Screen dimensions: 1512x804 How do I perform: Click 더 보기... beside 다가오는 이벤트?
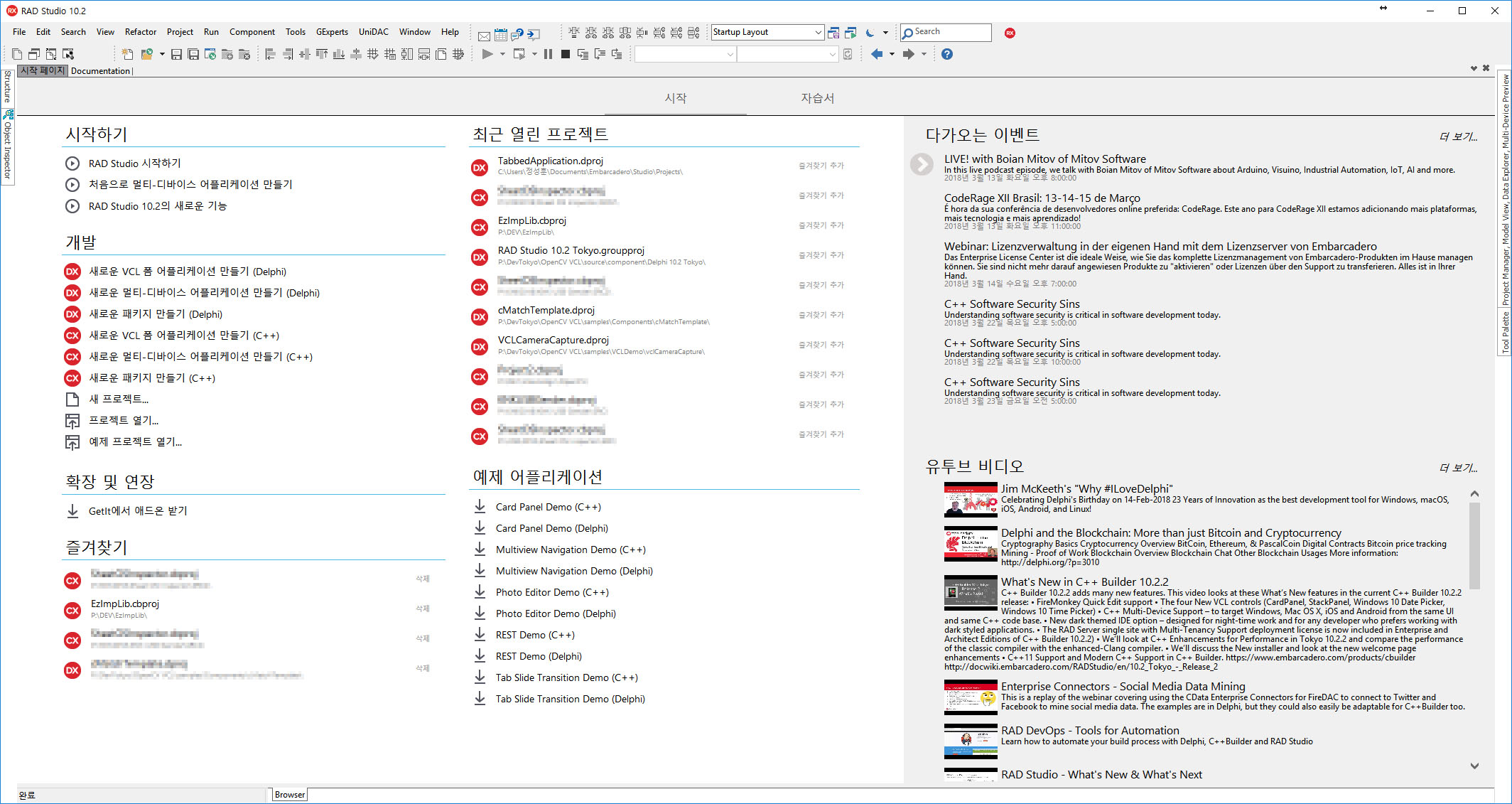tap(1459, 136)
